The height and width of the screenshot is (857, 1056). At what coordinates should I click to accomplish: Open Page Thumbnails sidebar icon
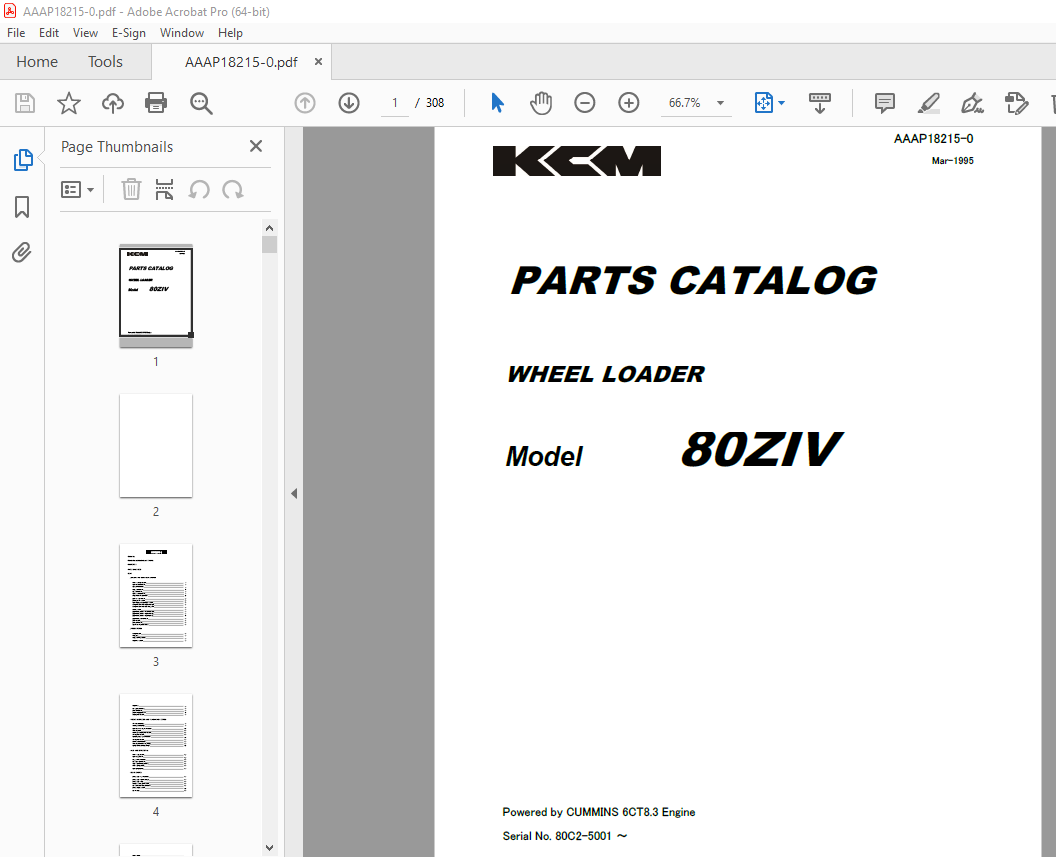23,160
